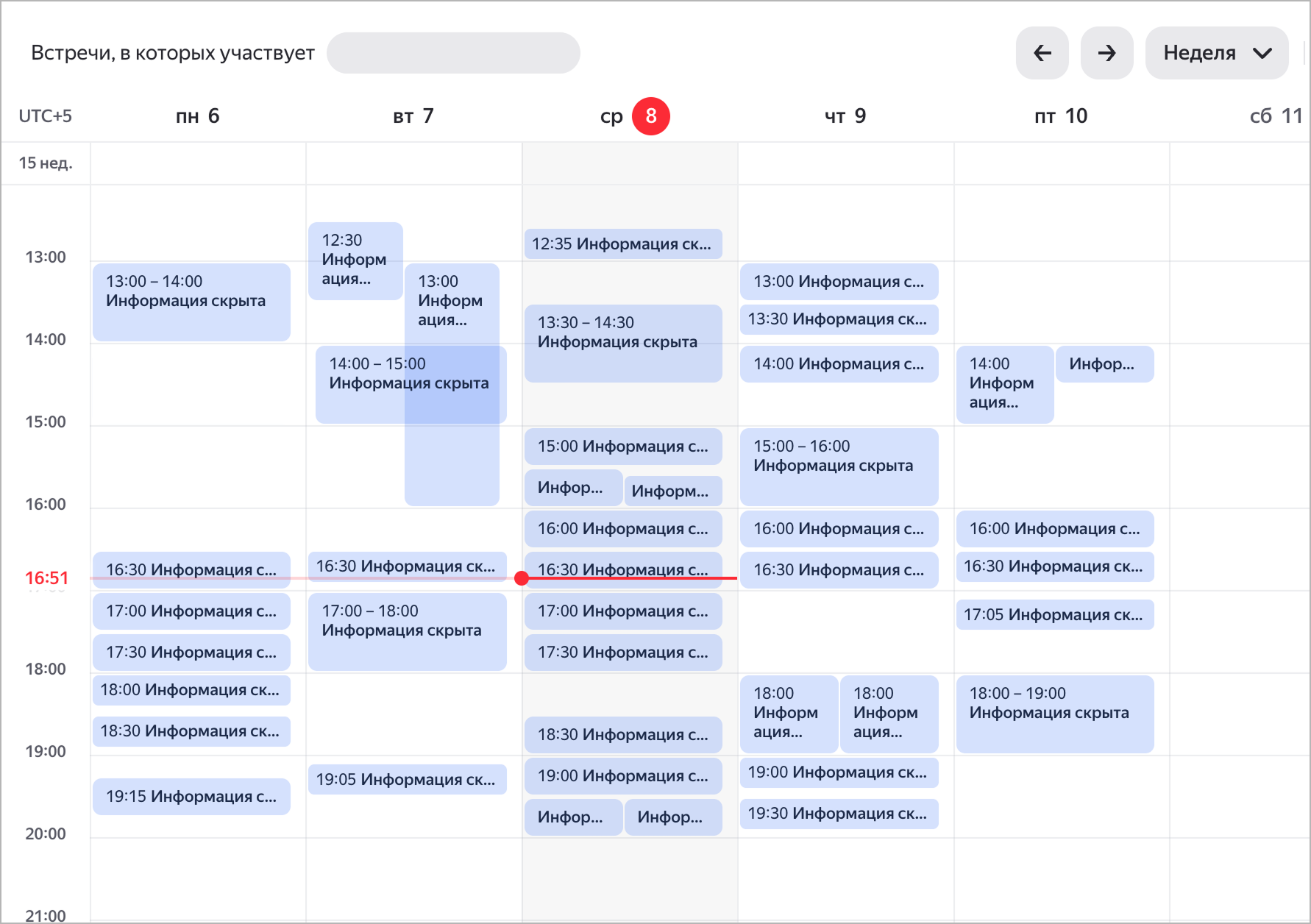
Task: Open Tuesday 17:00 – 18:00 event
Action: click(407, 631)
